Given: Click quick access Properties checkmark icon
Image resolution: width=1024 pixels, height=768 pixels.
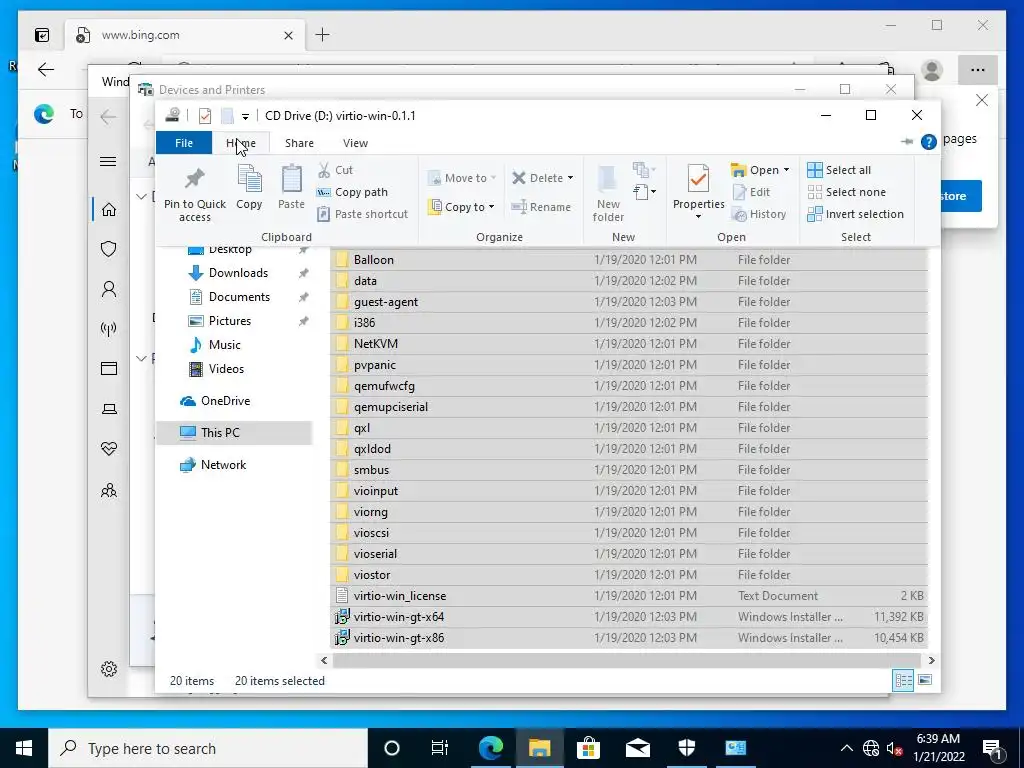Looking at the screenshot, I should click(x=205, y=116).
